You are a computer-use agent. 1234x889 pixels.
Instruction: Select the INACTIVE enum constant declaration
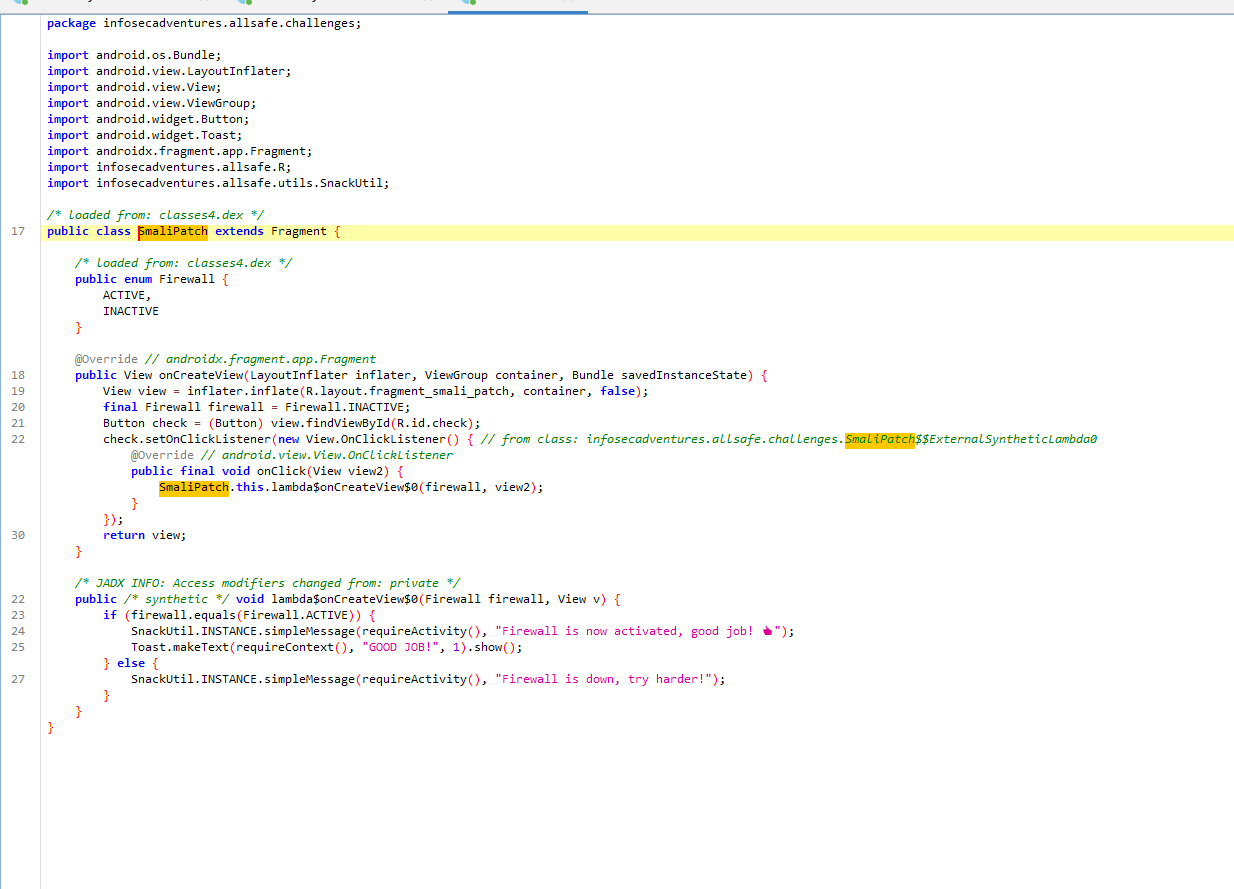click(130, 311)
